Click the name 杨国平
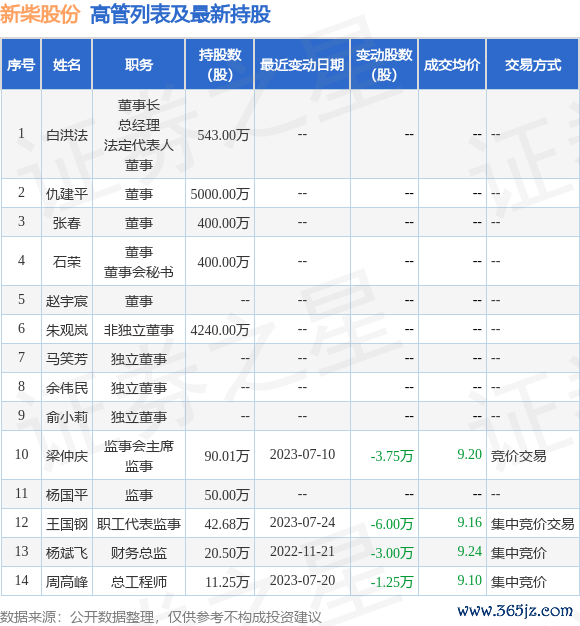Screen dimensions: 580x626 (x=67, y=495)
